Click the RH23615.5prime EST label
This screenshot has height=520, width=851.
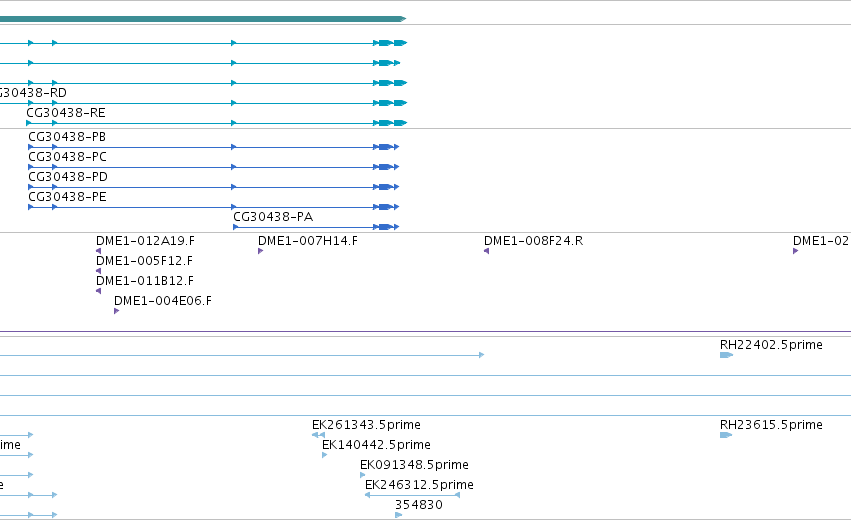[x=771, y=425]
